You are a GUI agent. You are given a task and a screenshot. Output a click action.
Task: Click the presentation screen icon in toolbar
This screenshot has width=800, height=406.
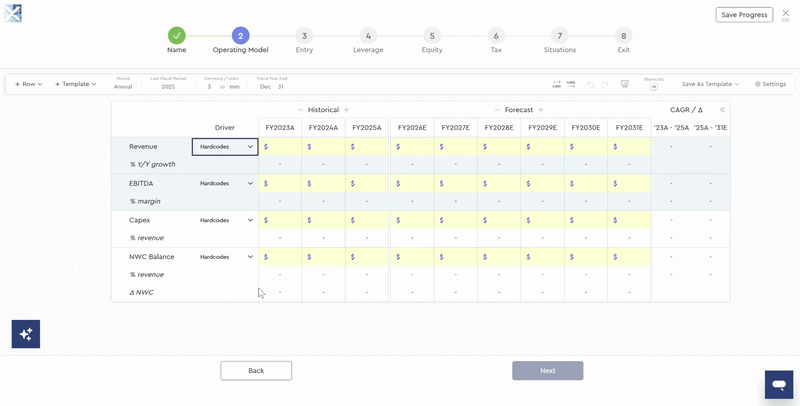tap(624, 84)
